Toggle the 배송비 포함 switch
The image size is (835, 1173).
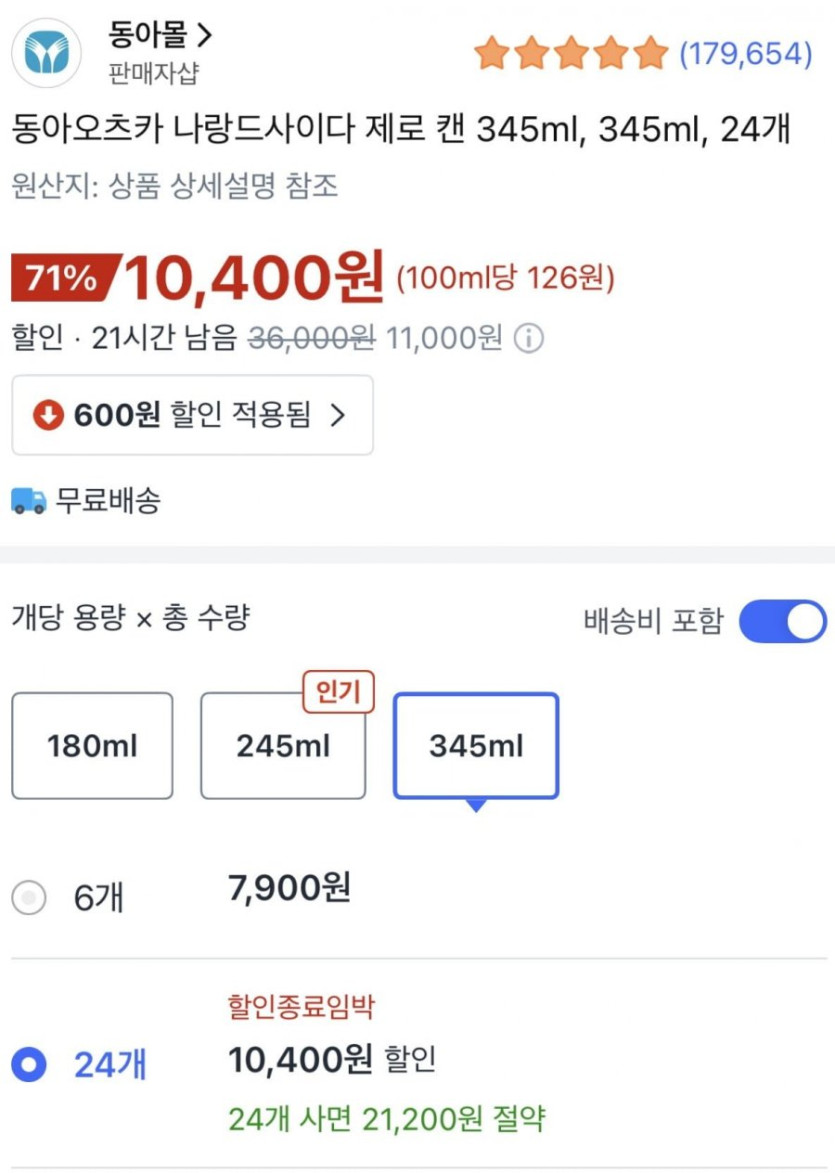point(782,621)
